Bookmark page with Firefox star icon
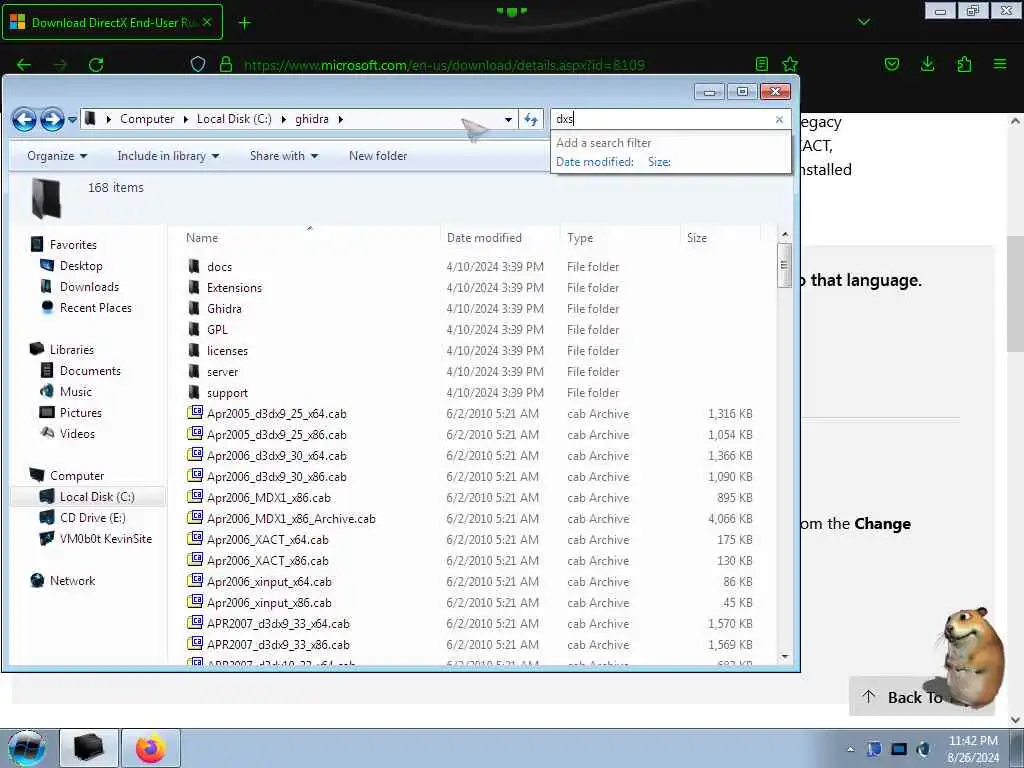Screen dimensions: 1024x768 pos(790,64)
